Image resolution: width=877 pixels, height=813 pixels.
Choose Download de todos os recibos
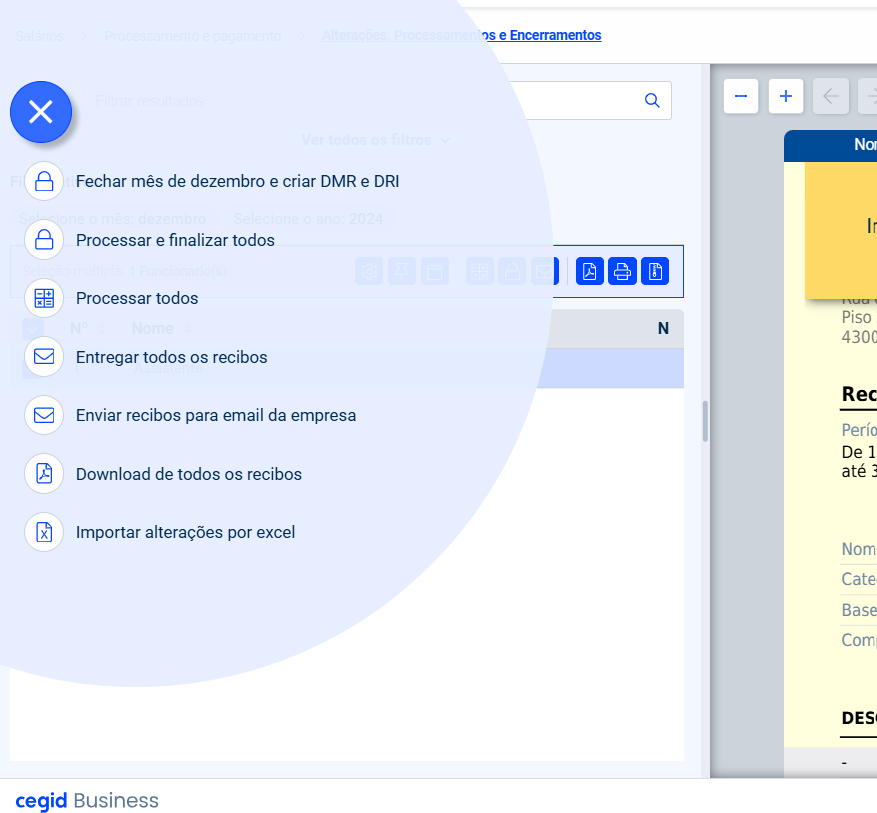coord(188,474)
